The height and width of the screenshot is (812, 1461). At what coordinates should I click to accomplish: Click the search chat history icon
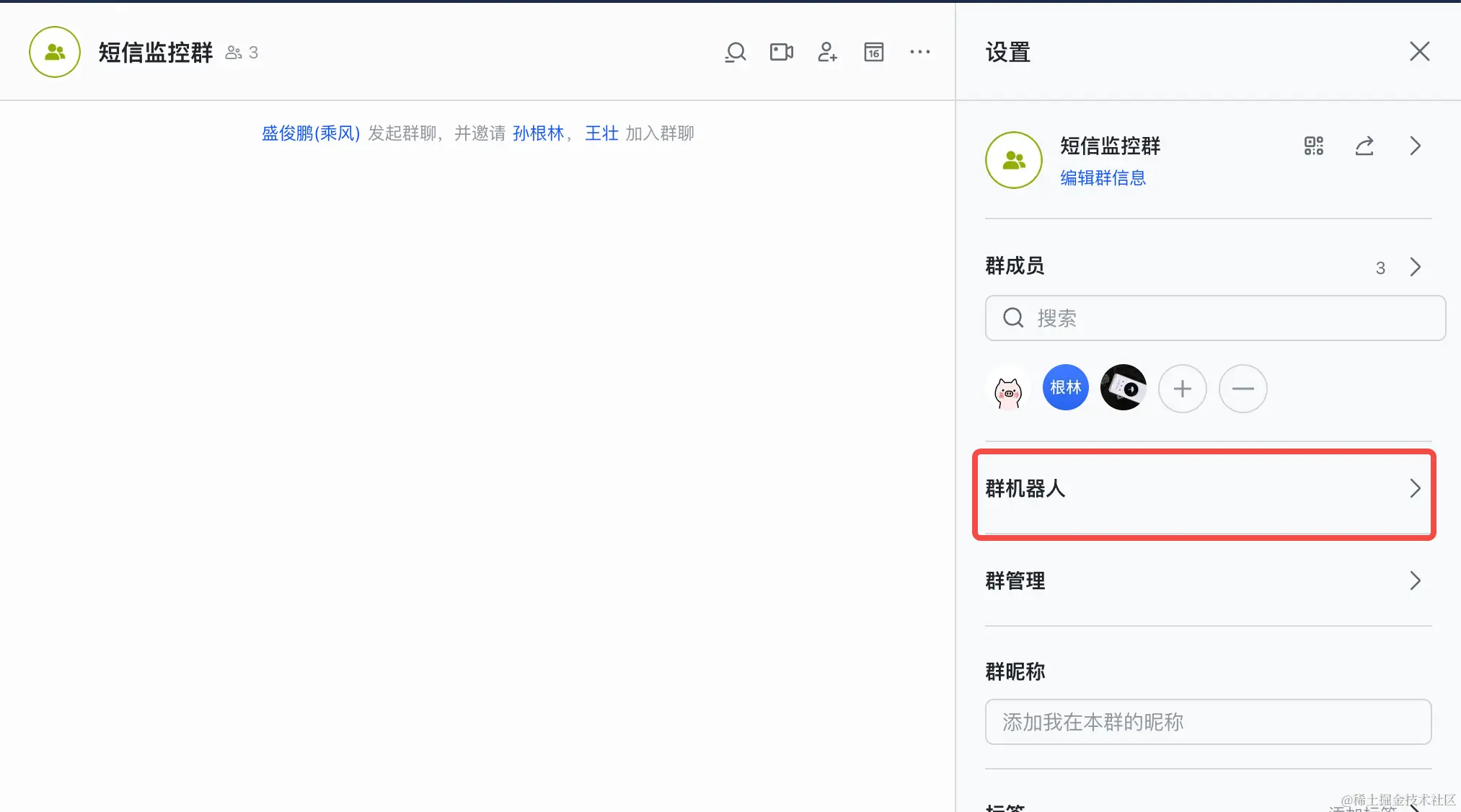735,52
